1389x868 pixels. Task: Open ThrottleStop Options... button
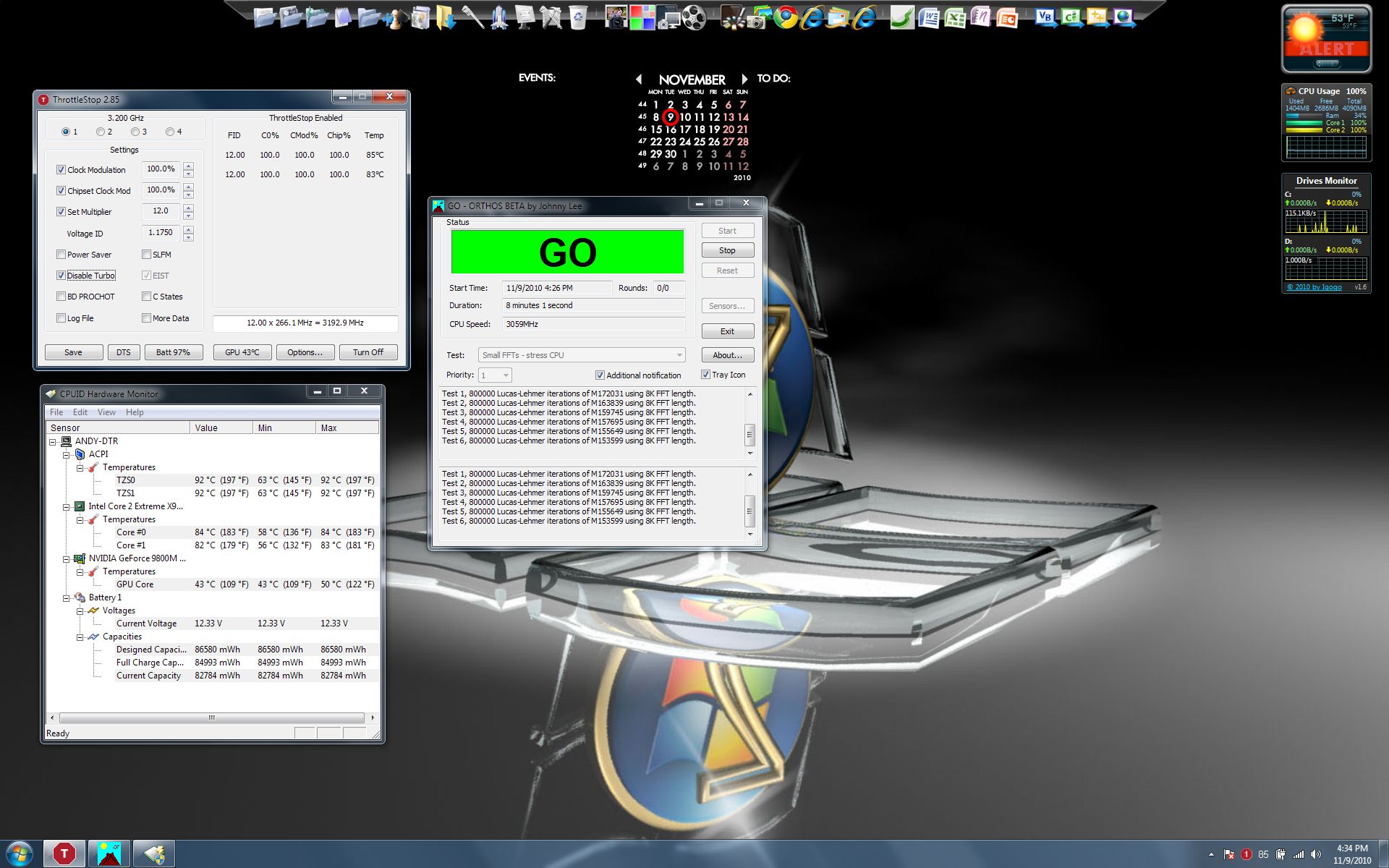pos(305,352)
